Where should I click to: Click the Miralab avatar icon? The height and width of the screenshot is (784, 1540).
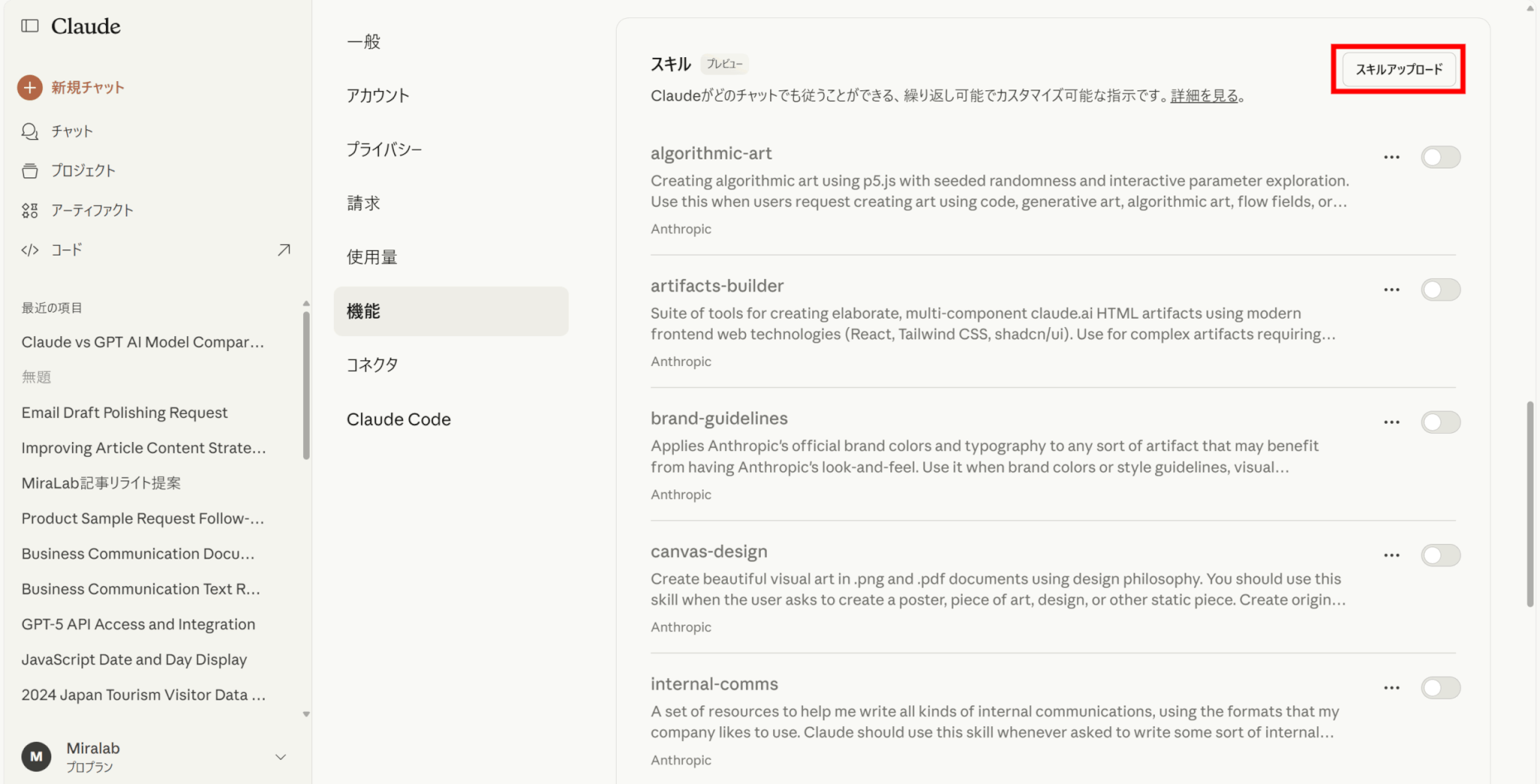click(36, 756)
